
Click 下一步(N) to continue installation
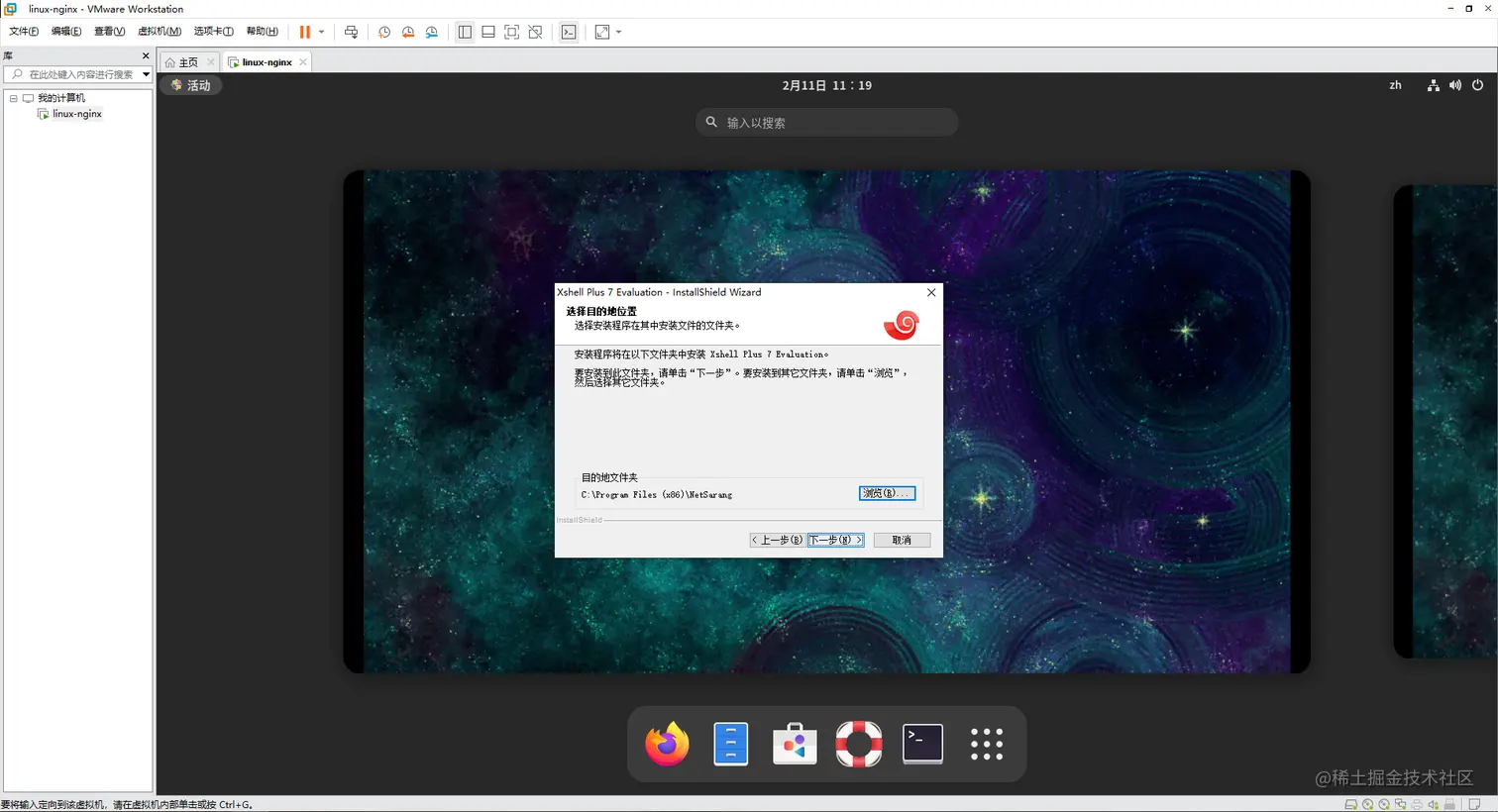click(x=835, y=540)
